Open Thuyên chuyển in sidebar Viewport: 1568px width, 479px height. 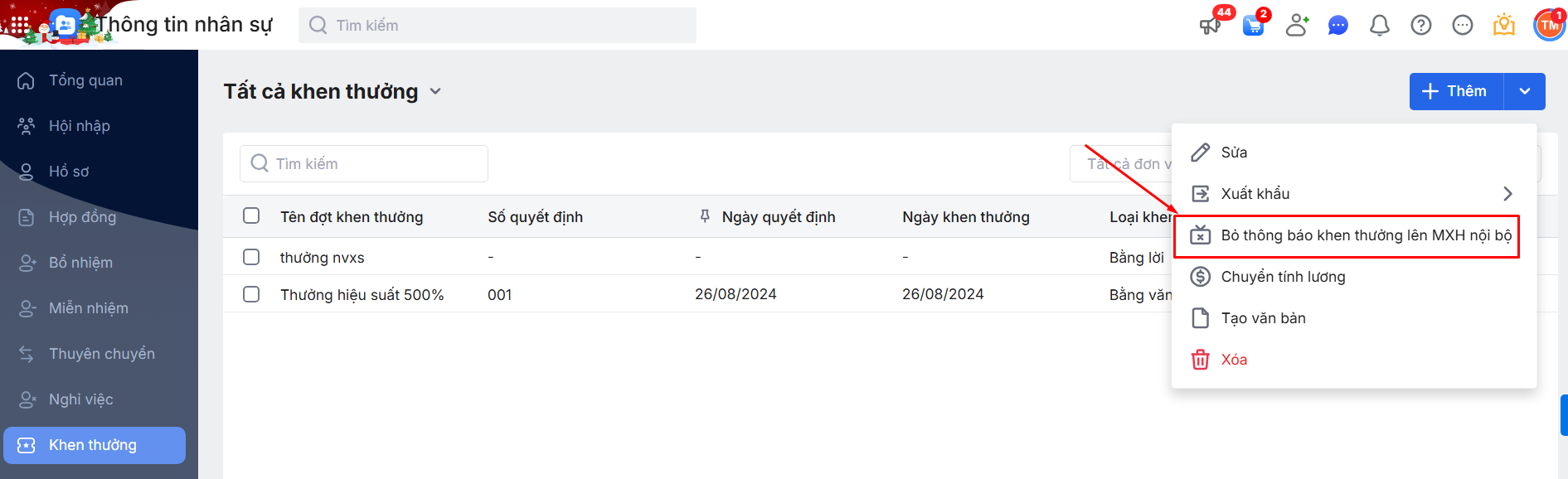point(102,354)
